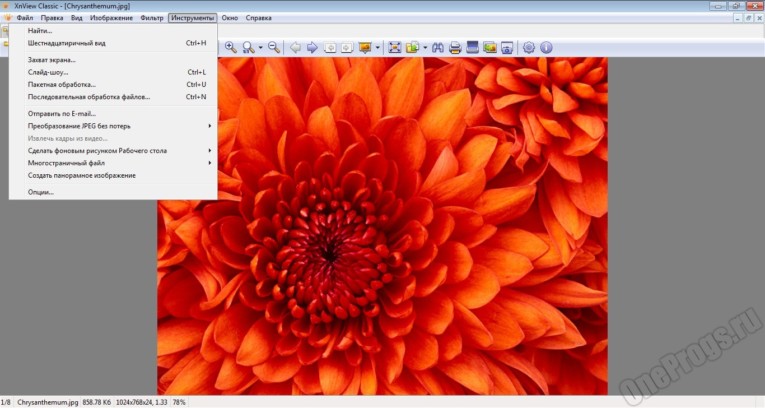Select Захват экрана... menu entry

click(113, 60)
